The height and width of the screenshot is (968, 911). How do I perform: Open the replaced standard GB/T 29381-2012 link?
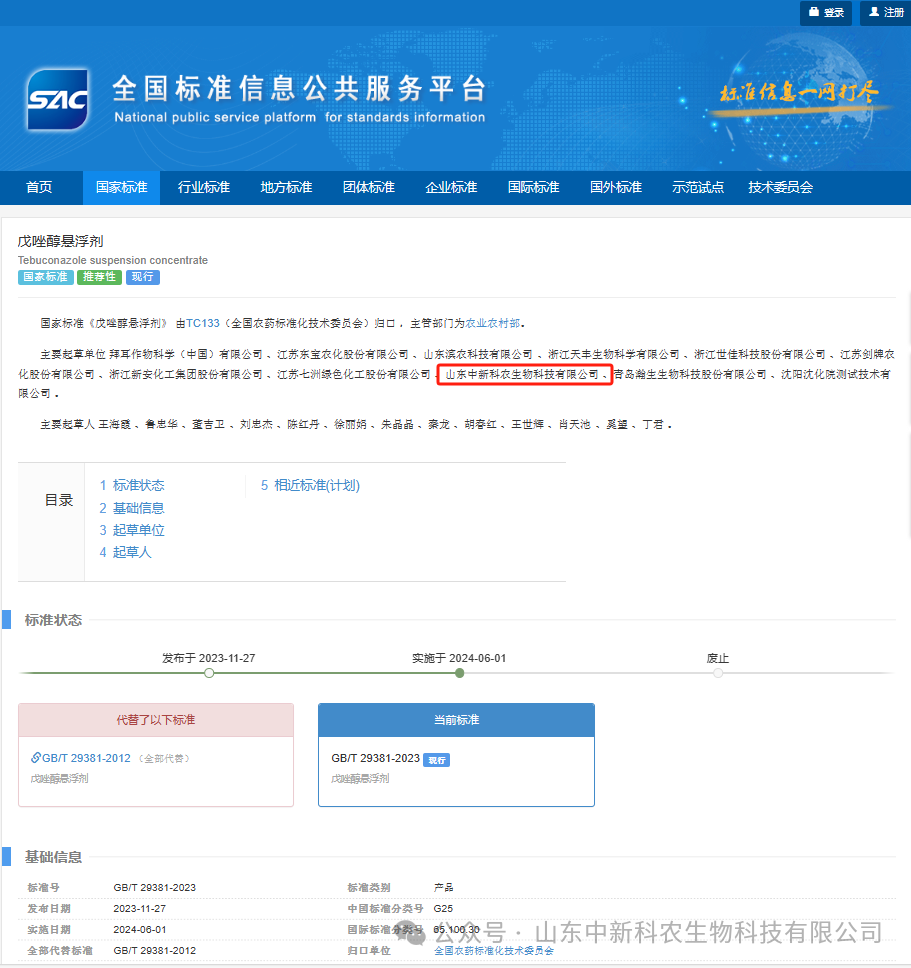pos(86,758)
